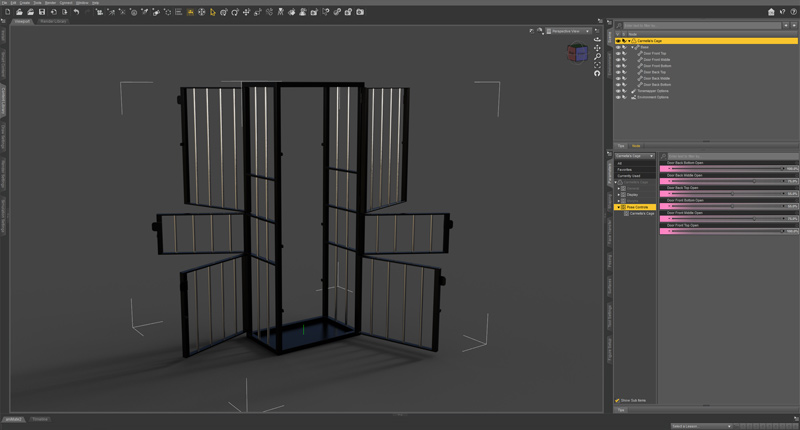Toggle the Show Sub Items checkbox

click(x=617, y=400)
